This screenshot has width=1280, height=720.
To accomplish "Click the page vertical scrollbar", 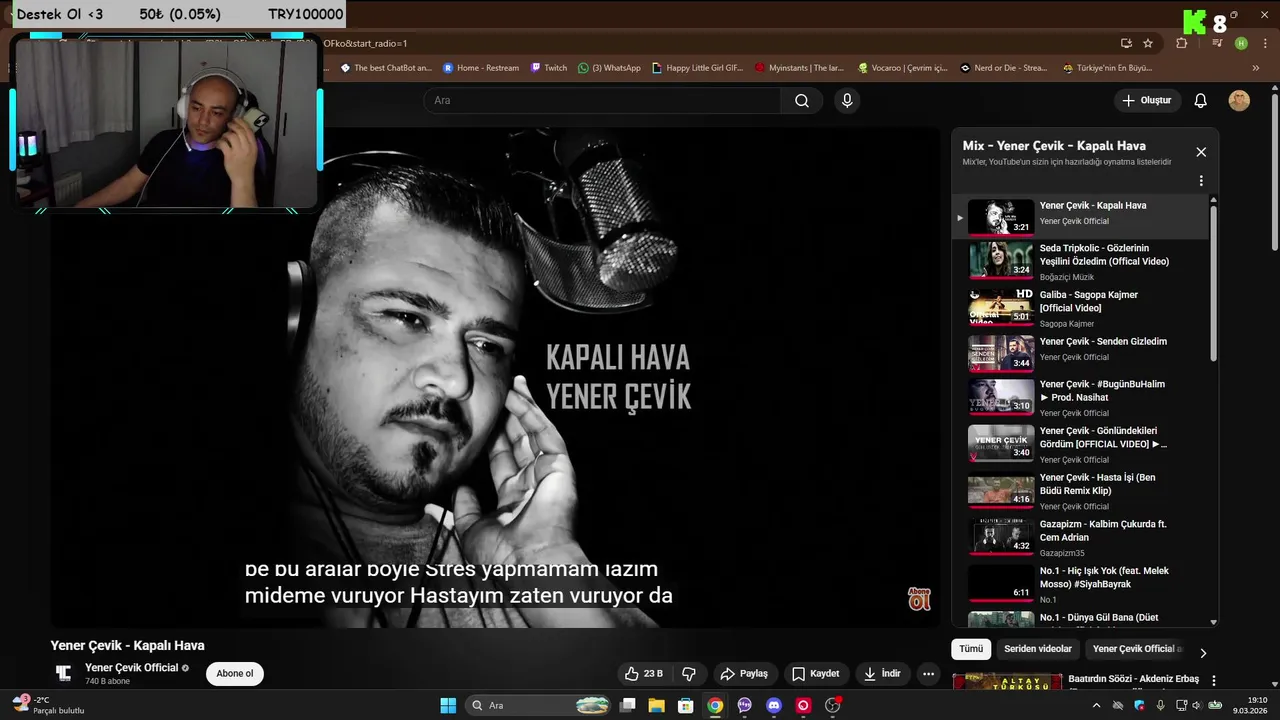I will point(1274,170).
